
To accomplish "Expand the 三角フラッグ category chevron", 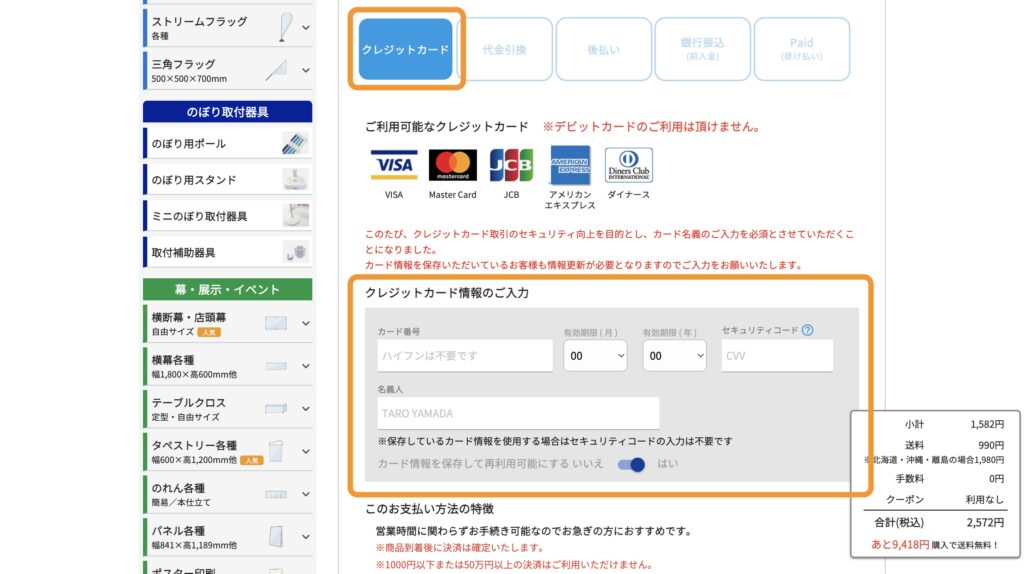I will coord(306,70).
